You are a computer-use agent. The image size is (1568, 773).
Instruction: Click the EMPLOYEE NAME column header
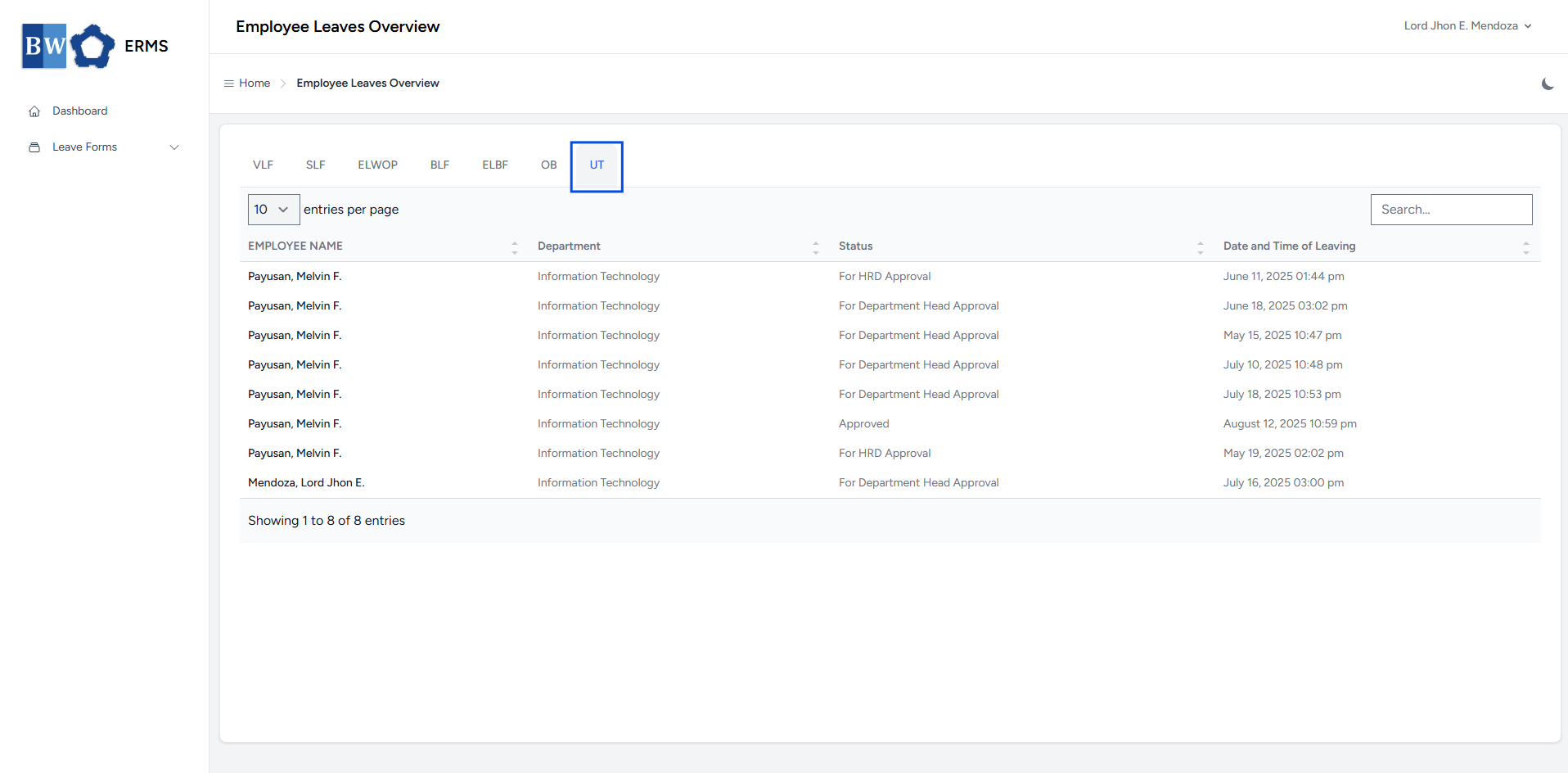295,246
